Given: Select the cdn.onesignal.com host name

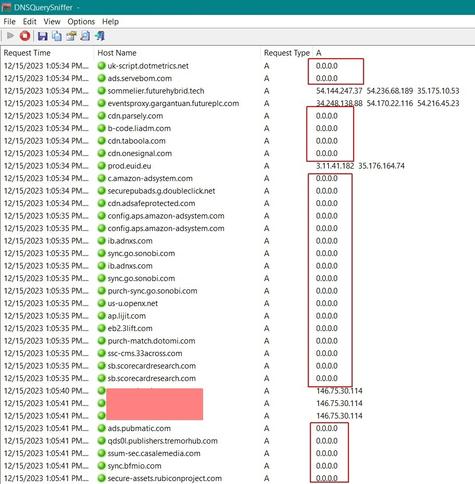Looking at the screenshot, I should point(140,153).
